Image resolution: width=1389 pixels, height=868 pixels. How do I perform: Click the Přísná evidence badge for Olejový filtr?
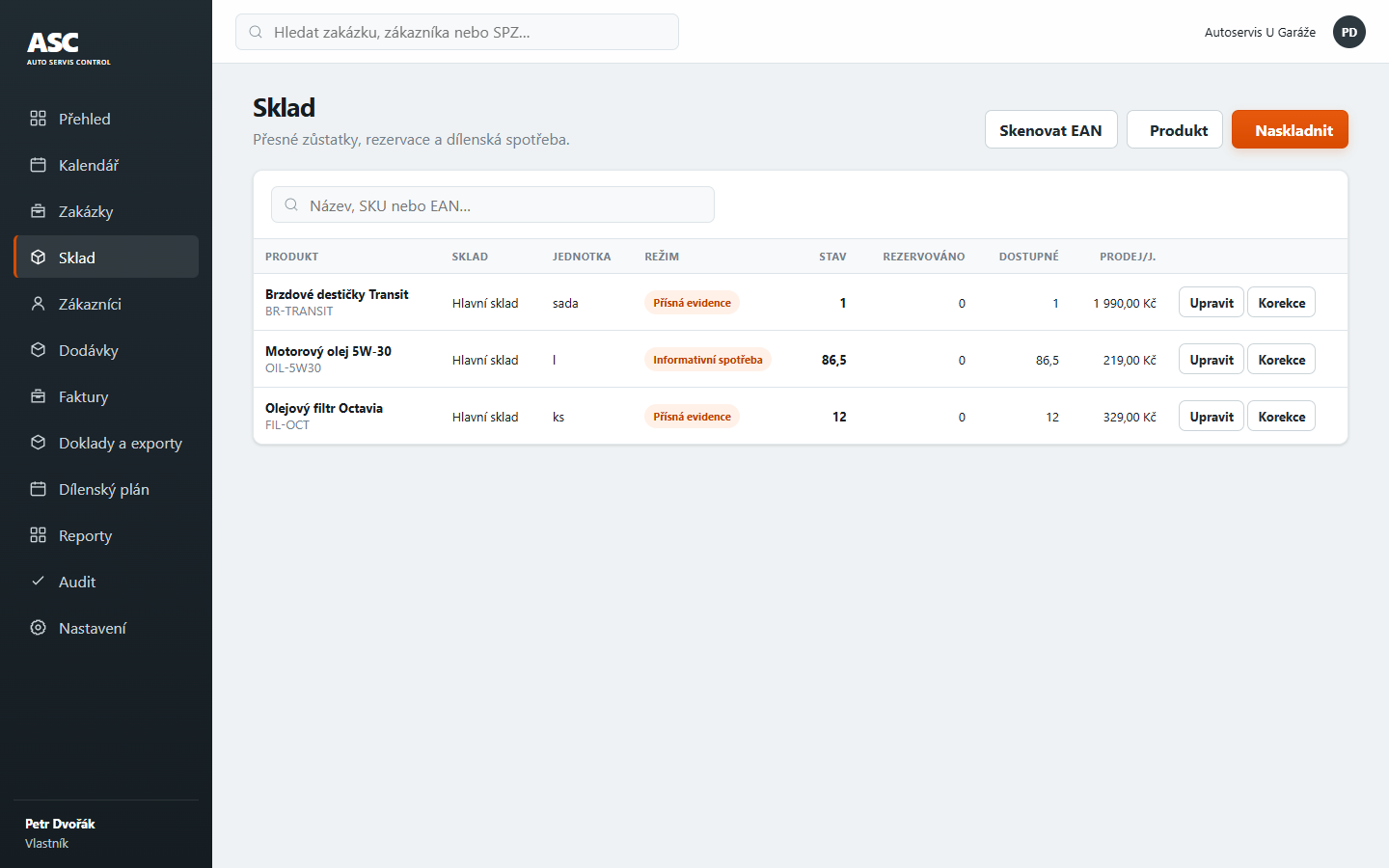coord(692,417)
